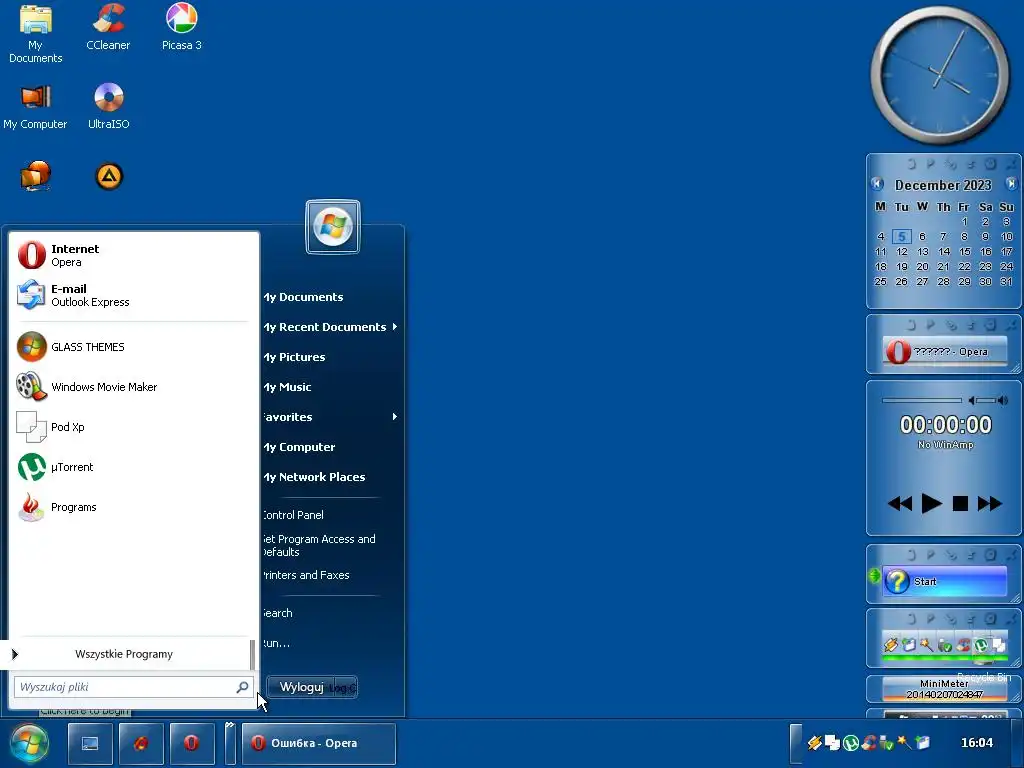Launch µTorrent from the Start menu
This screenshot has height=768, width=1024.
pos(134,467)
